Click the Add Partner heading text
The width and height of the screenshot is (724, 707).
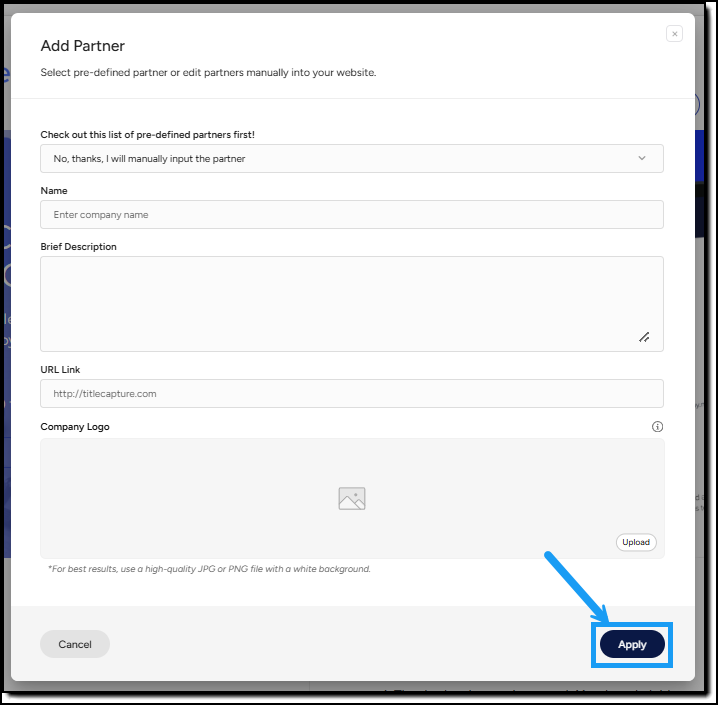point(83,46)
